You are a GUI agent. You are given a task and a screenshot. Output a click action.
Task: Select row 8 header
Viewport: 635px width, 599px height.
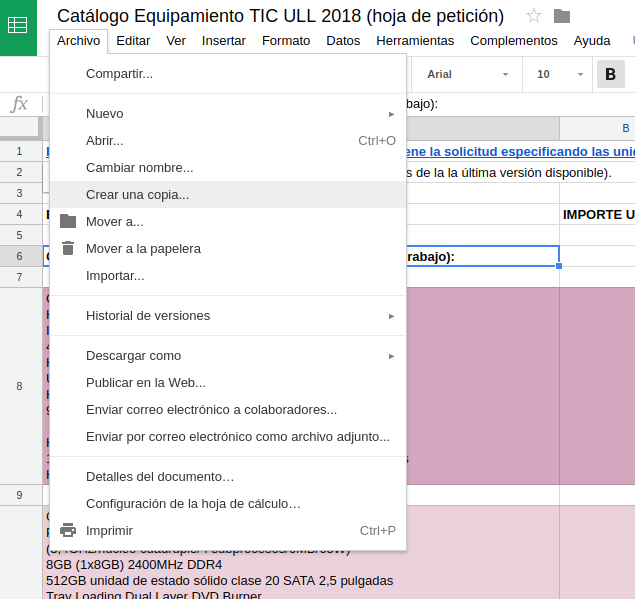19,386
